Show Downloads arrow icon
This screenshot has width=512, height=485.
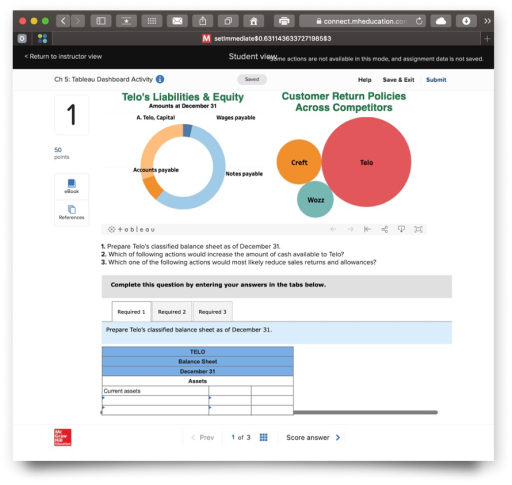pos(466,21)
